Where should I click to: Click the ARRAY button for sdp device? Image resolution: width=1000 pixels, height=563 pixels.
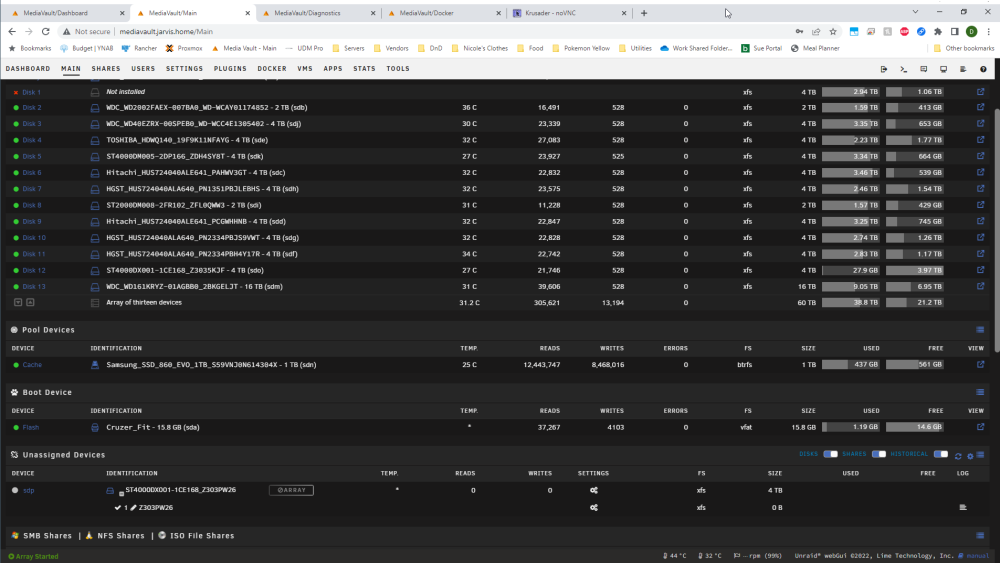(x=291, y=490)
